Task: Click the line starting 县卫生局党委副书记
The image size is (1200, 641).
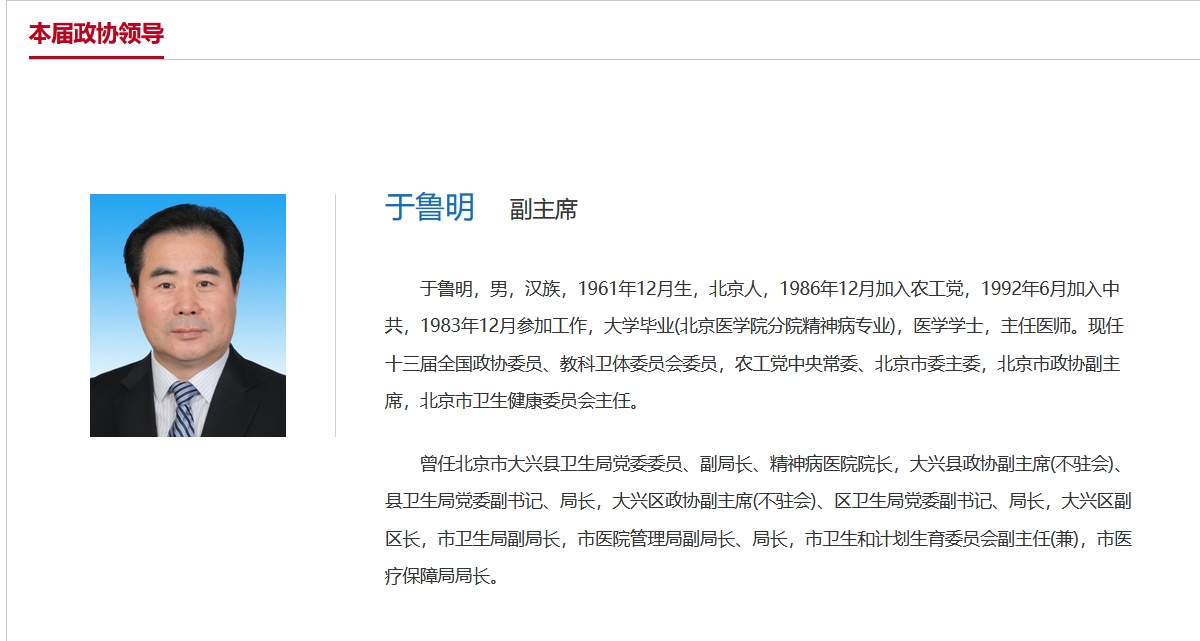Action: coord(758,501)
